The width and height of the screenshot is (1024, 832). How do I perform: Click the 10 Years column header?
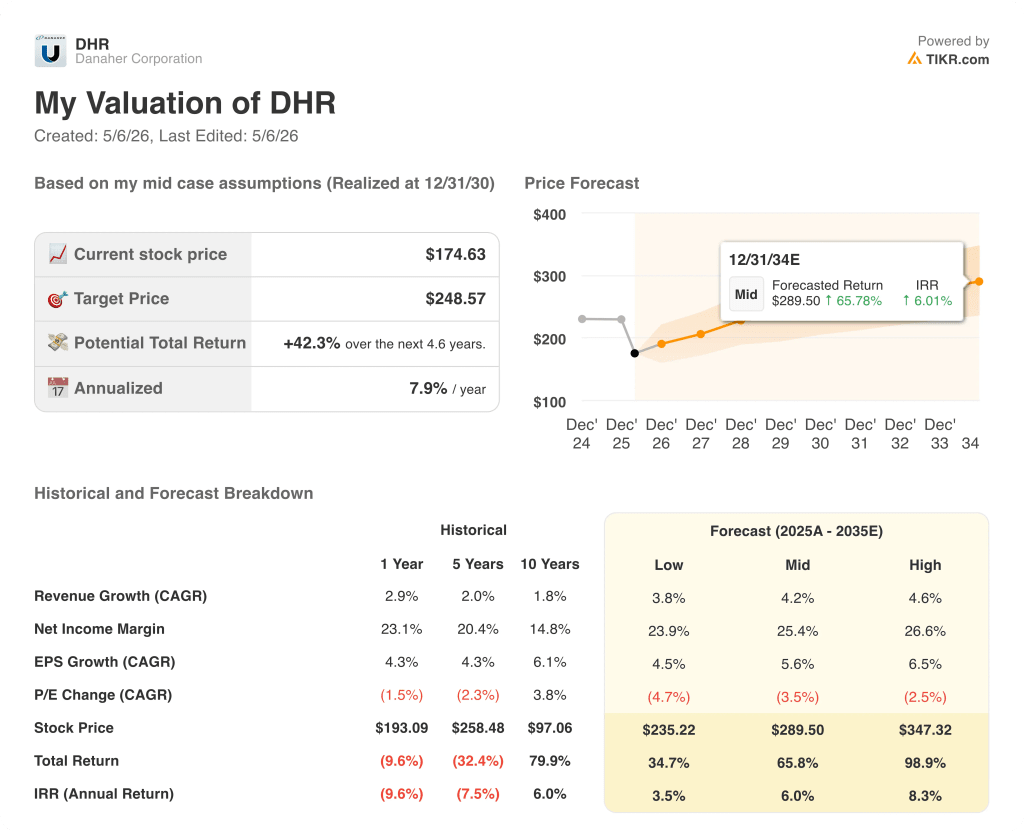550,564
